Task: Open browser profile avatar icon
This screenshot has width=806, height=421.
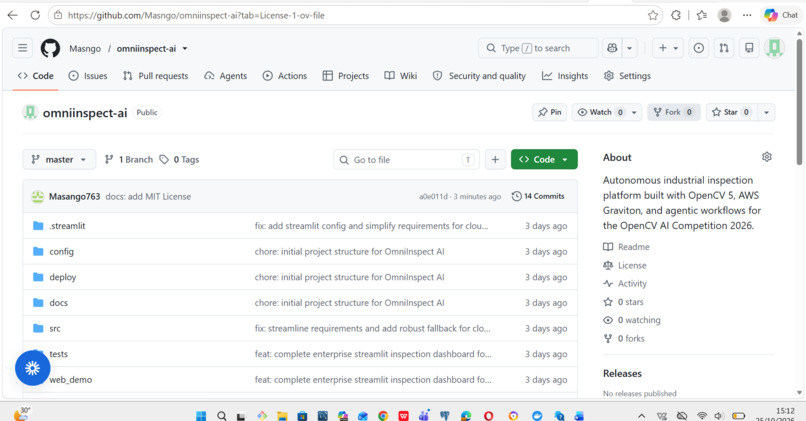Action: click(x=724, y=15)
